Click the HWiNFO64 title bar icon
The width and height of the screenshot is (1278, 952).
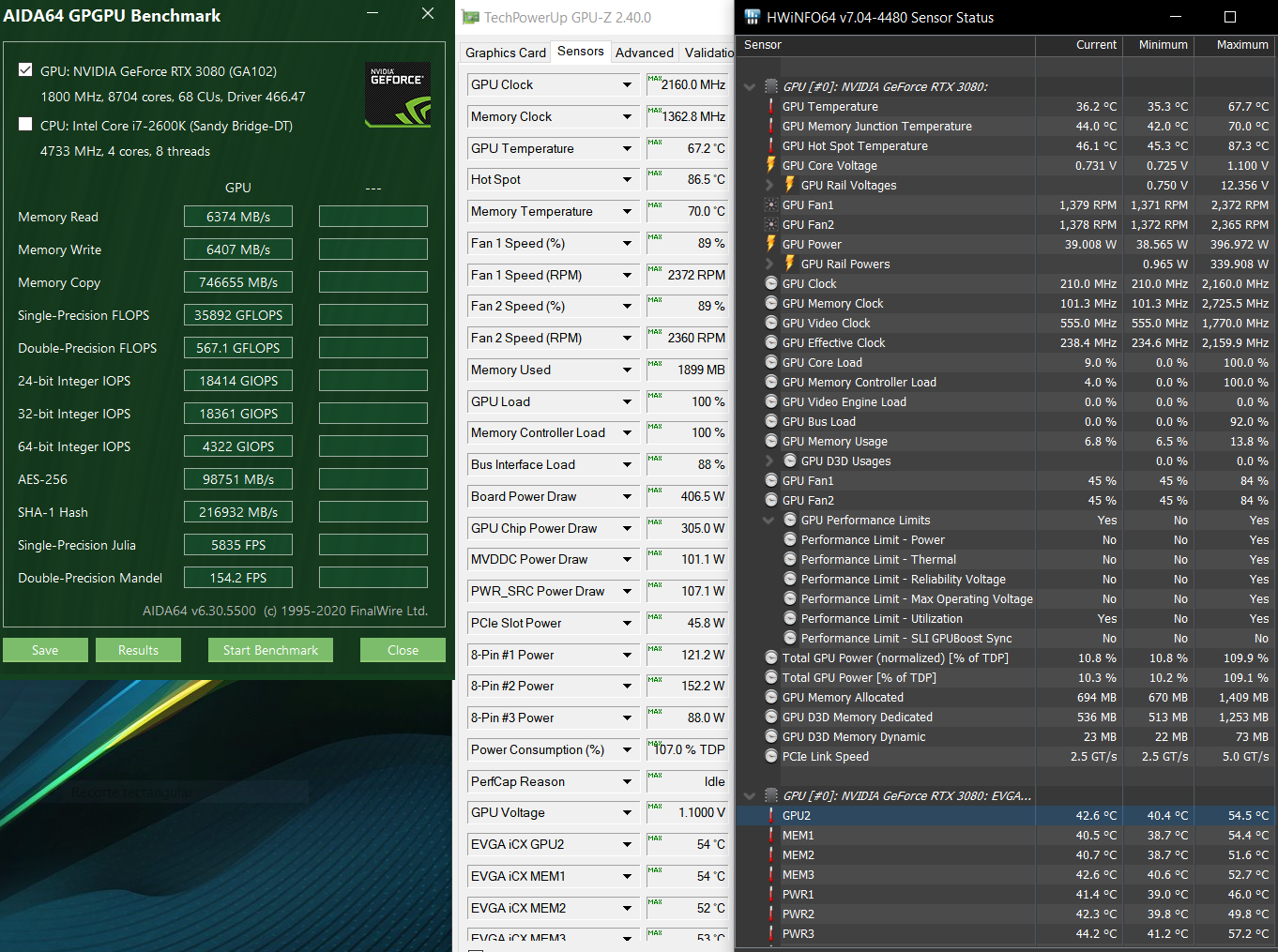[x=752, y=17]
